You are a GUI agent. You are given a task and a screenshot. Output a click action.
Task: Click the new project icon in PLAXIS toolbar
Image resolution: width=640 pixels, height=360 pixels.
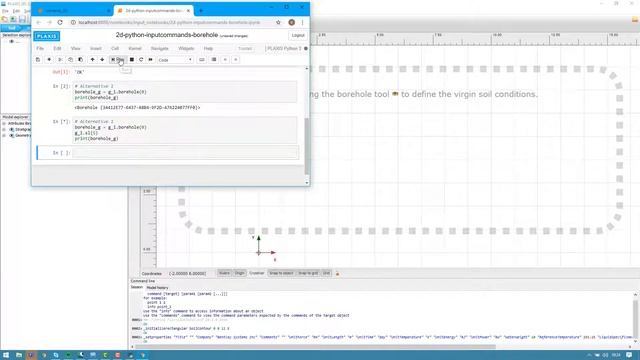click(4, 19)
